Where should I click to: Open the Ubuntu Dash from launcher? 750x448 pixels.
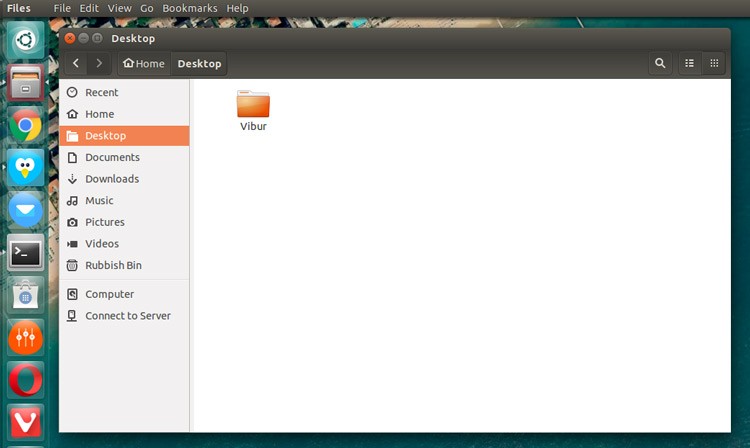25,40
